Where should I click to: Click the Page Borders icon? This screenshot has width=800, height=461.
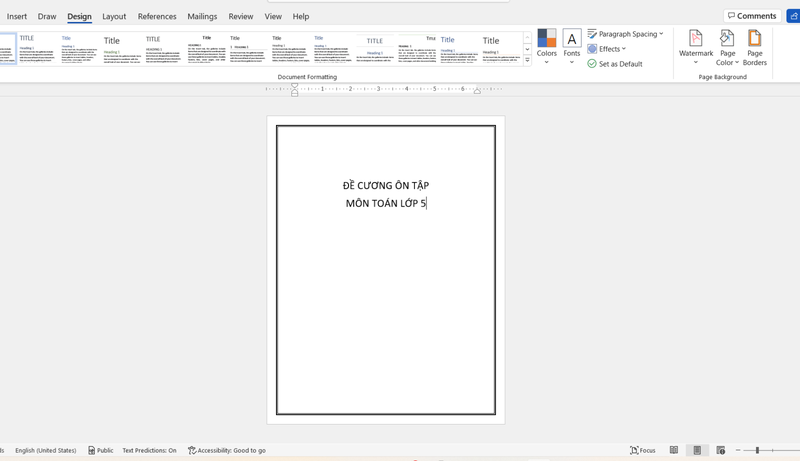[x=755, y=47]
